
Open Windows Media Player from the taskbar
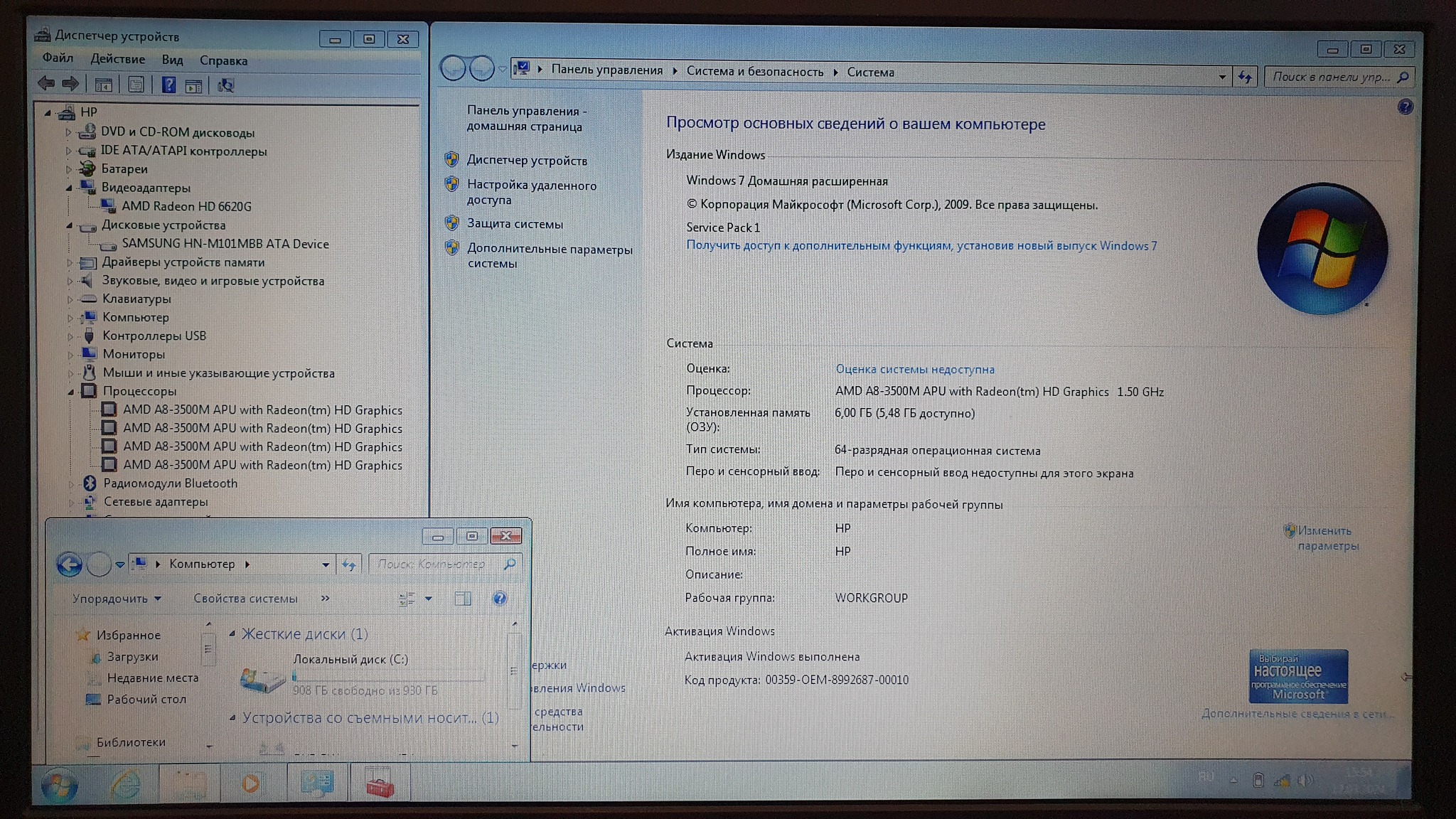(250, 784)
